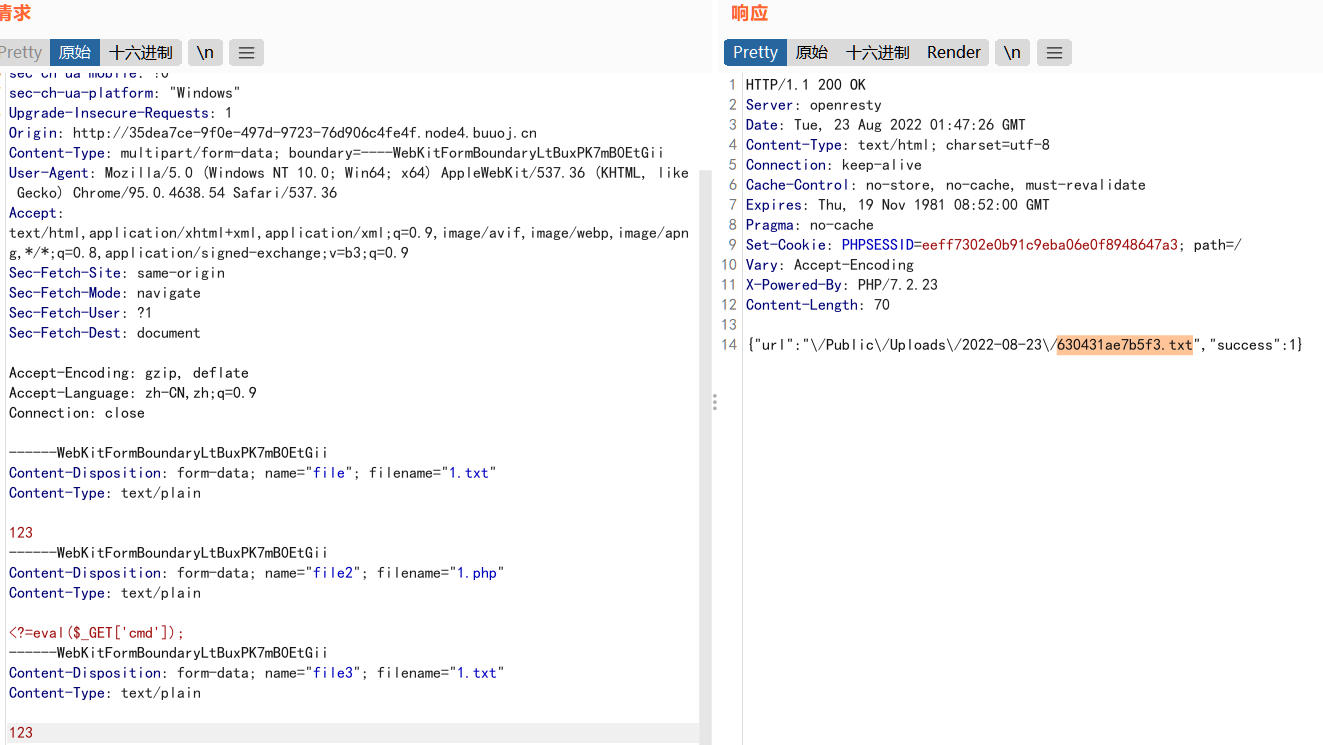
Task: Click the Server: openresty header
Action: 814,105
